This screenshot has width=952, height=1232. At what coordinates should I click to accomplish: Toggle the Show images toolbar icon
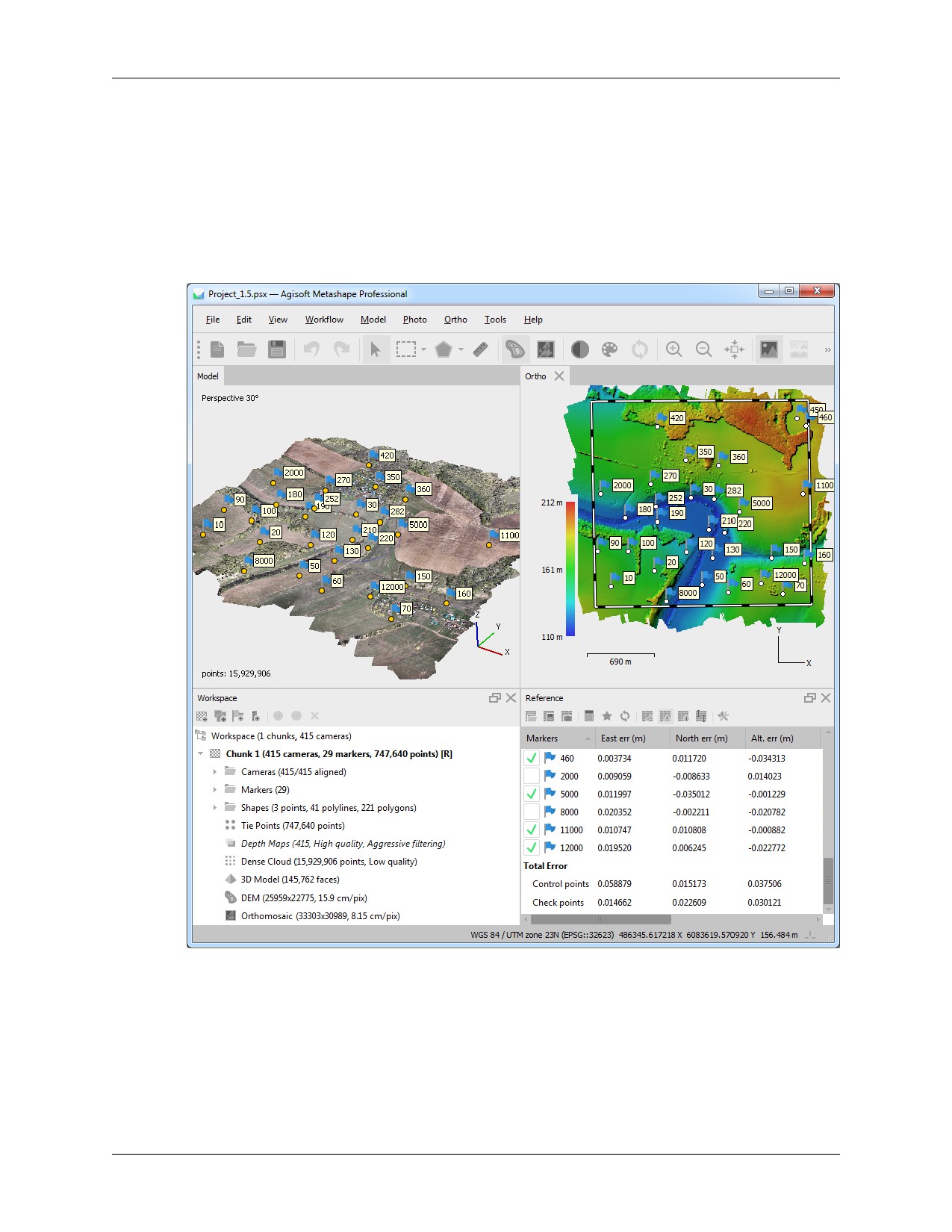(769, 349)
